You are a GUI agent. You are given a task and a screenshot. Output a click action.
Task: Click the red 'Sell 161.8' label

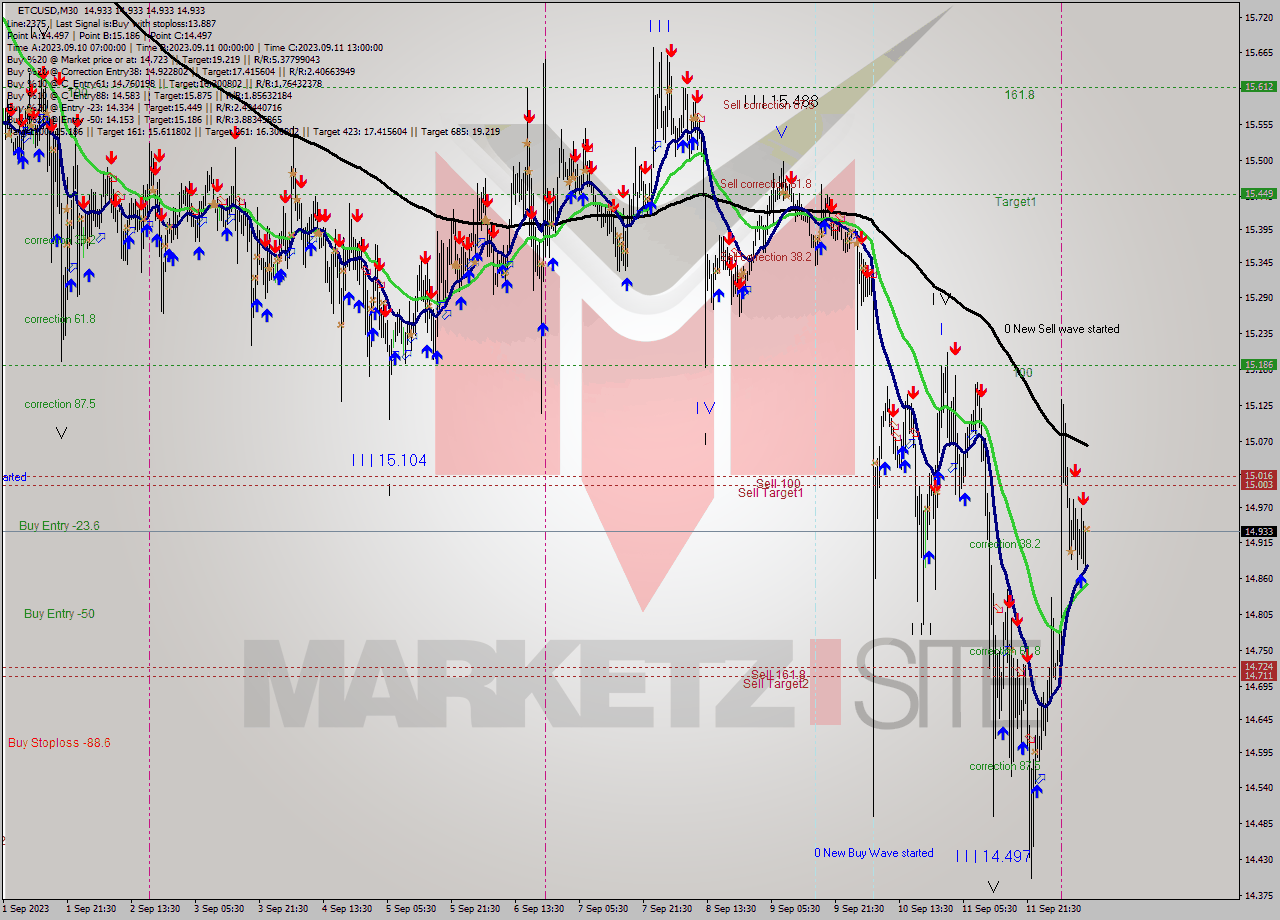point(778,674)
